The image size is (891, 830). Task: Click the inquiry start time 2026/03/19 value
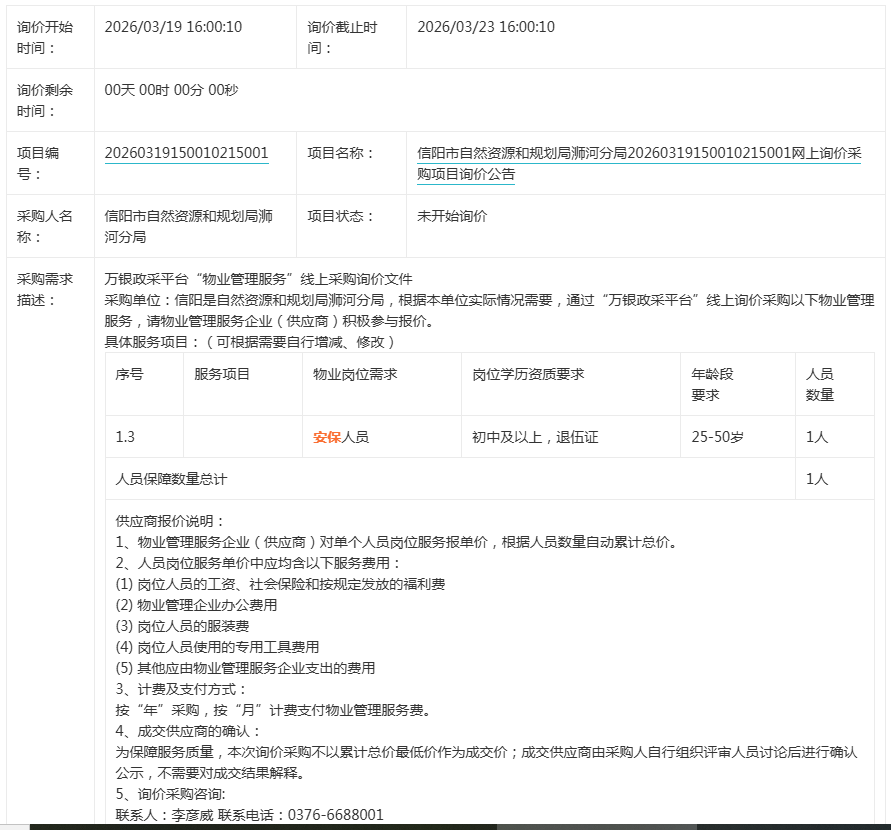click(x=173, y=27)
